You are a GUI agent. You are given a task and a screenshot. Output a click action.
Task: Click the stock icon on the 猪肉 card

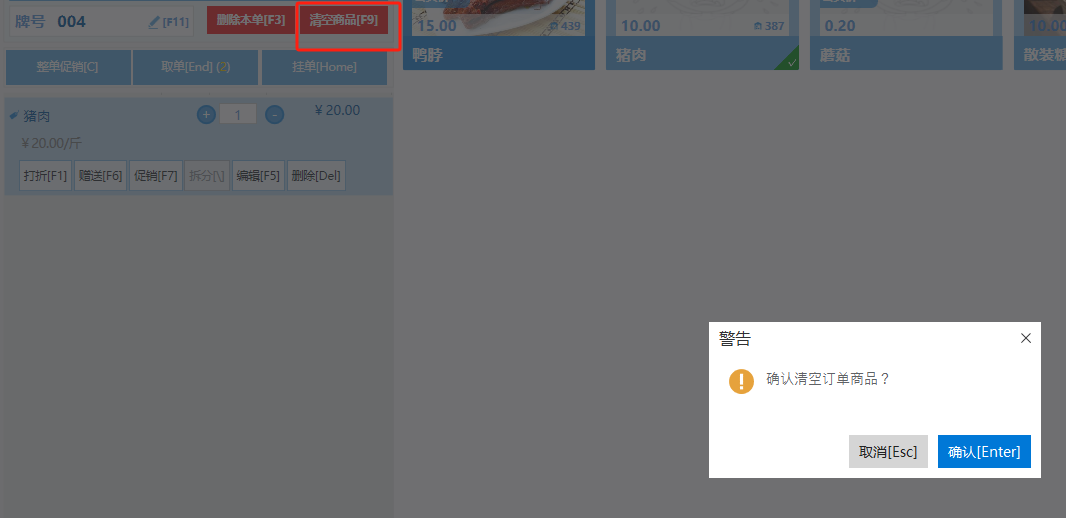[x=757, y=26]
